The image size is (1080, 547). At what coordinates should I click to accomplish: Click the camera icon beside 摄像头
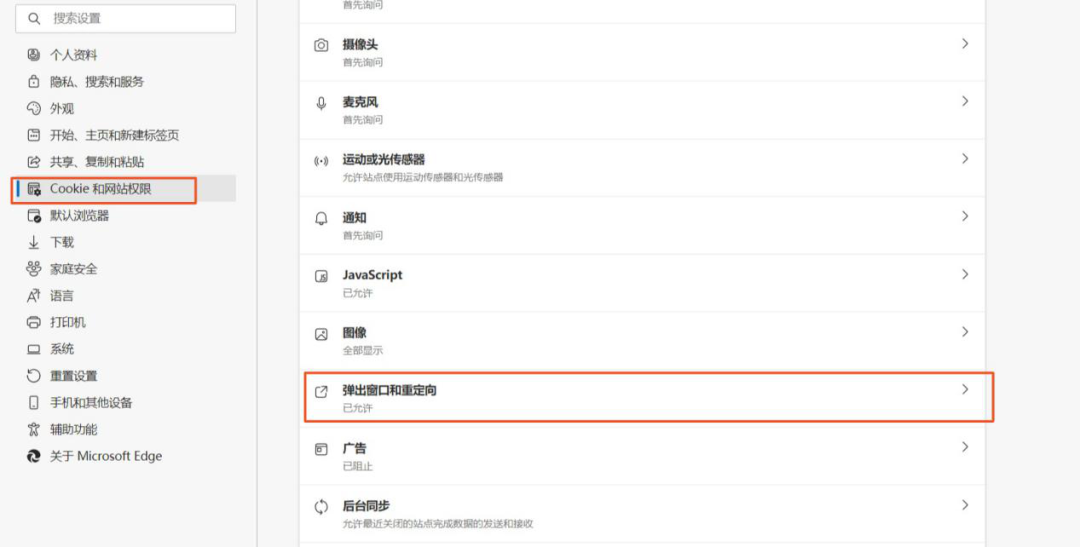coord(321,45)
